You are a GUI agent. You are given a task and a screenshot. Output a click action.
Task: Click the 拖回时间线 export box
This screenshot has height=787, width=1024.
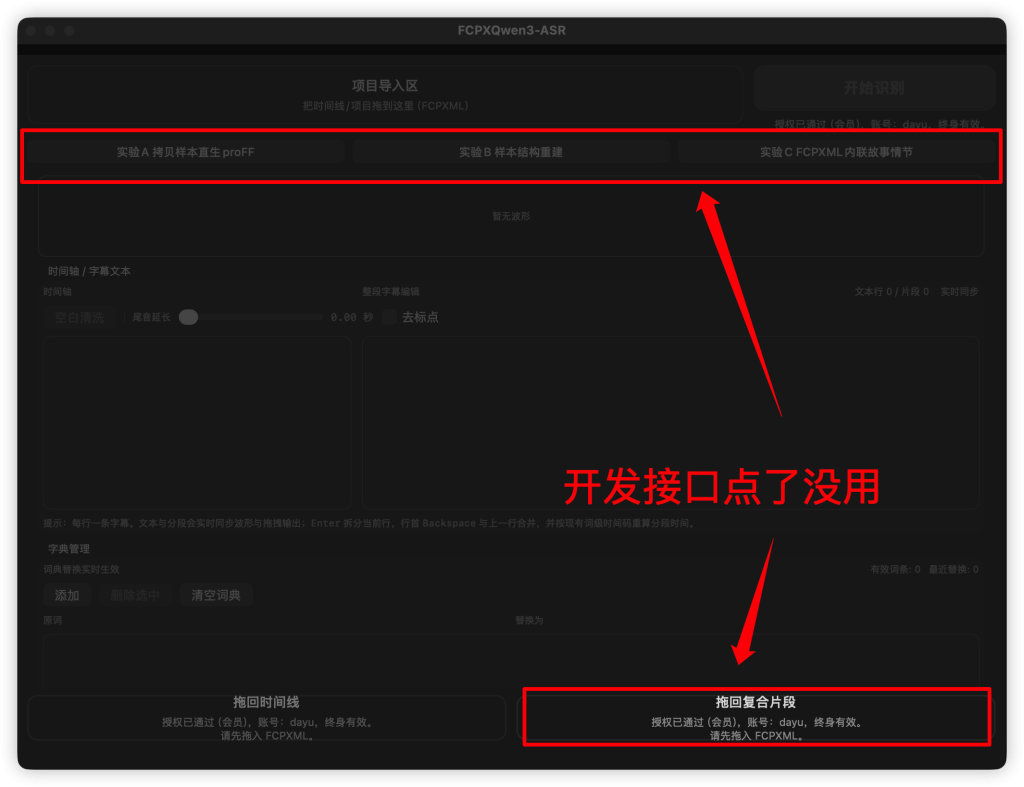coord(266,718)
